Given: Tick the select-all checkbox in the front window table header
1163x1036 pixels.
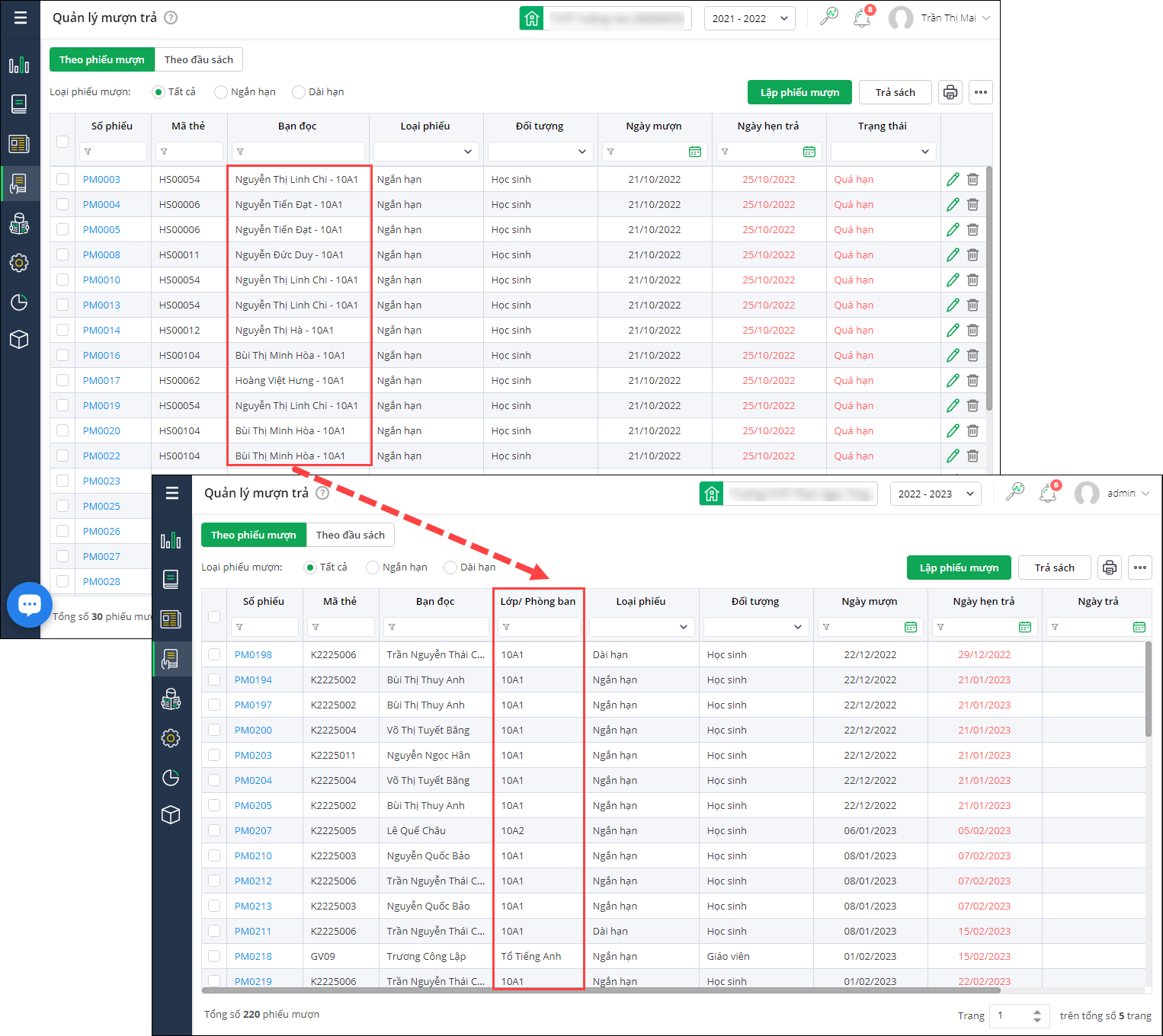Looking at the screenshot, I should [214, 617].
